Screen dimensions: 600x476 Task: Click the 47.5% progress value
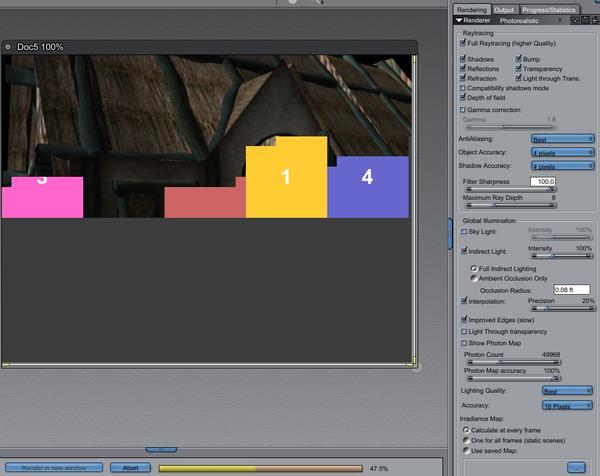tap(379, 468)
